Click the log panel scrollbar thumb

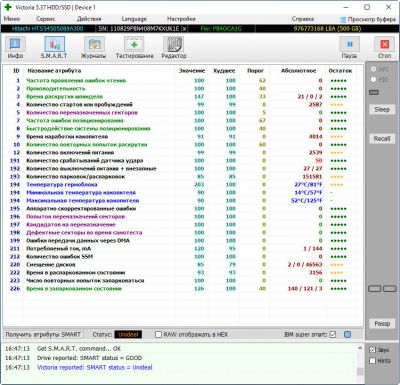pyautogui.click(x=360, y=371)
